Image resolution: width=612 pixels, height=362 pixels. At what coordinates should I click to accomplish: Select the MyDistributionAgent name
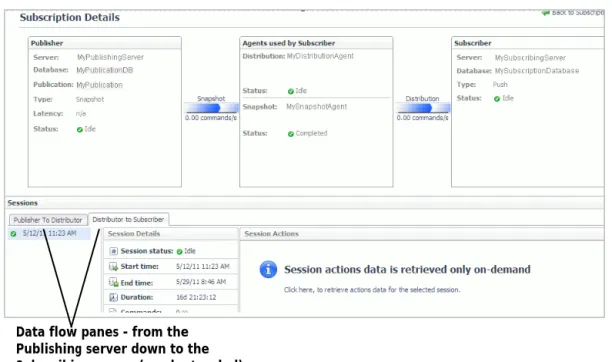pyautogui.click(x=320, y=56)
